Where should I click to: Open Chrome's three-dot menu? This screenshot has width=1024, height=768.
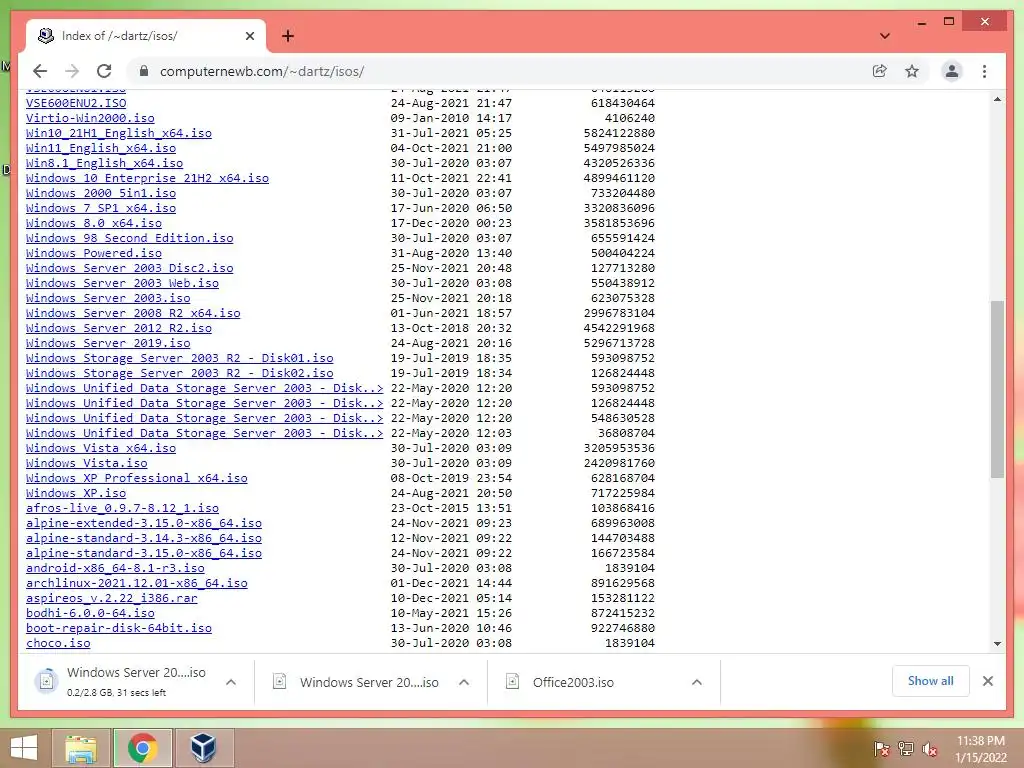point(984,71)
